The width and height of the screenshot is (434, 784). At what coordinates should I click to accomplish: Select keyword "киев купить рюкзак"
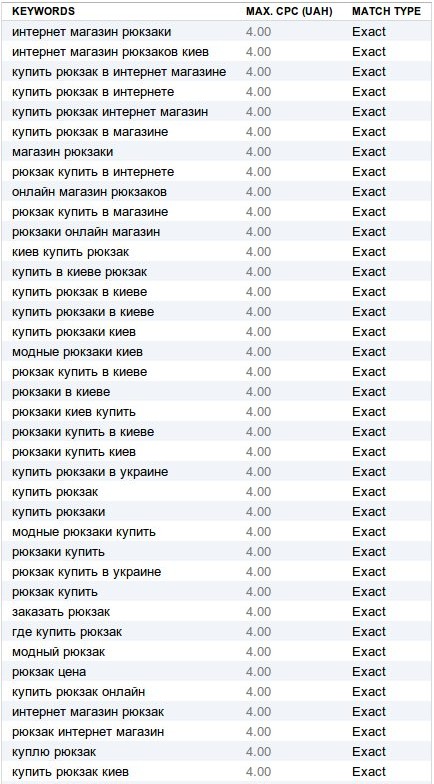(70, 252)
